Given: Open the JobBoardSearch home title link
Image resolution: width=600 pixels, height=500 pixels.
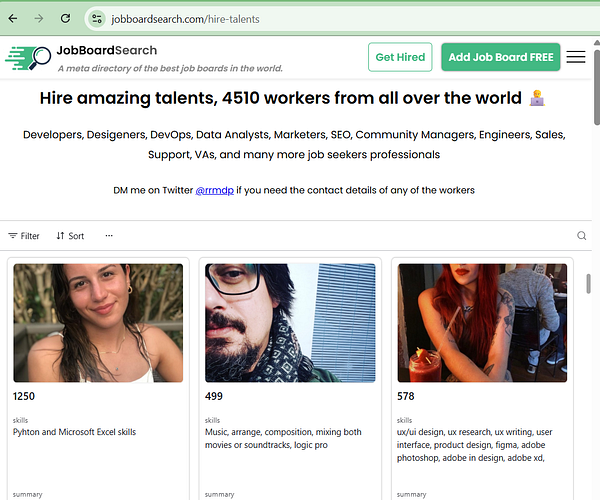Looking at the screenshot, I should pos(107,50).
